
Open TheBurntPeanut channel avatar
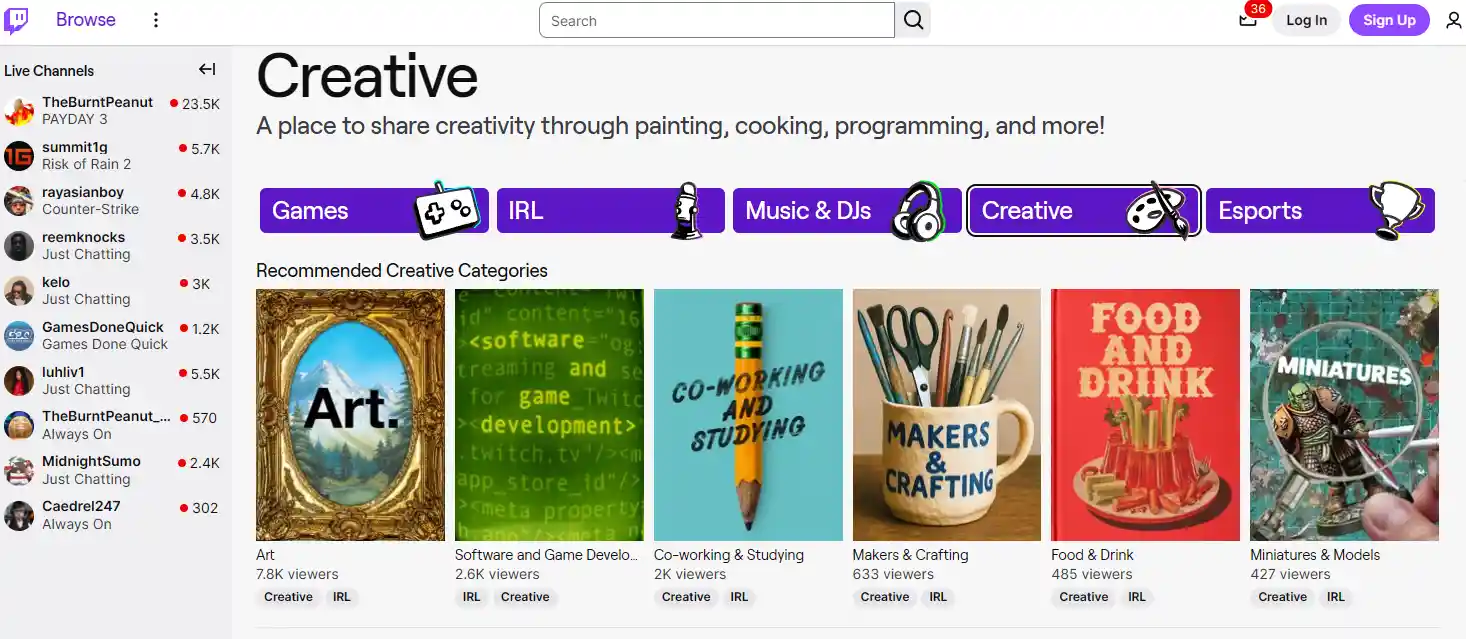(19, 111)
